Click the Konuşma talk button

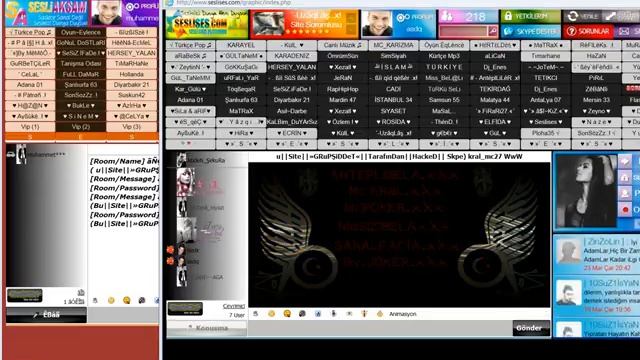pos(207,328)
